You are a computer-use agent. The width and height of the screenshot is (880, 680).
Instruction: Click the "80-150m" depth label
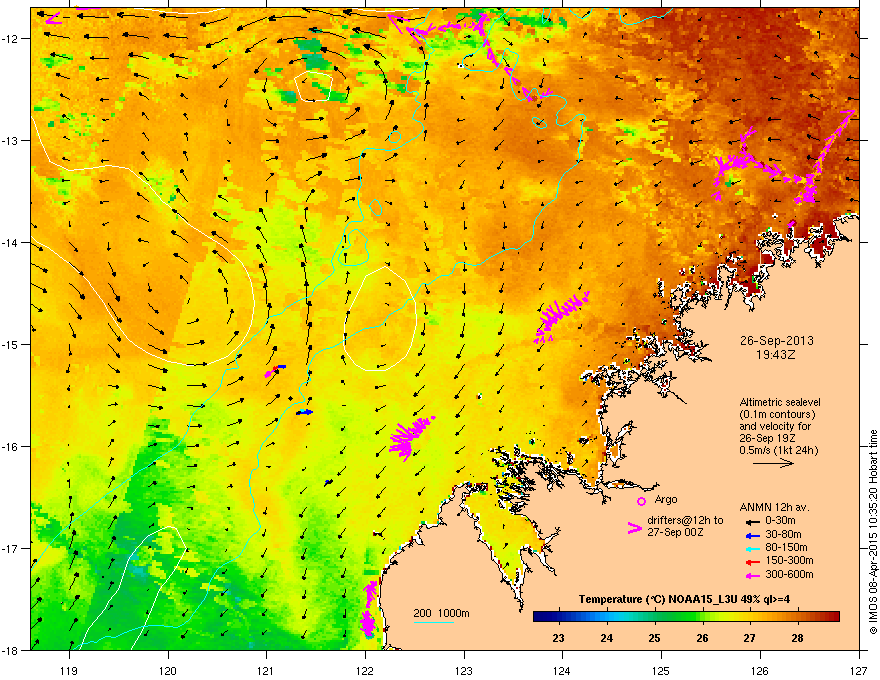coord(785,548)
